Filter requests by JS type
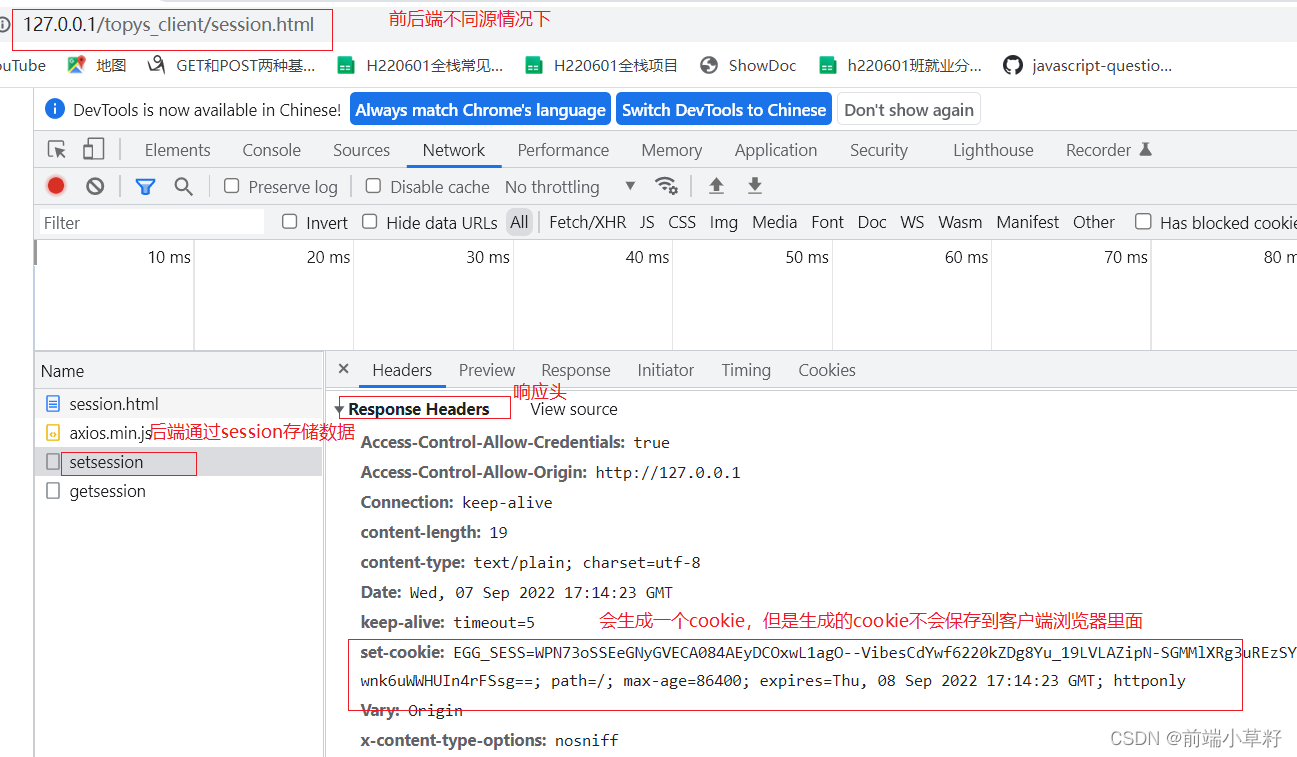 point(647,222)
